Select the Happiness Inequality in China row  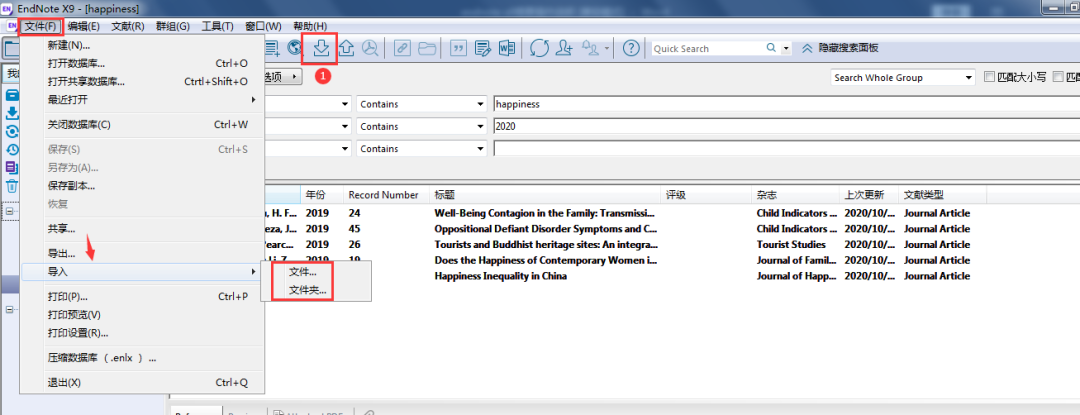(623, 276)
